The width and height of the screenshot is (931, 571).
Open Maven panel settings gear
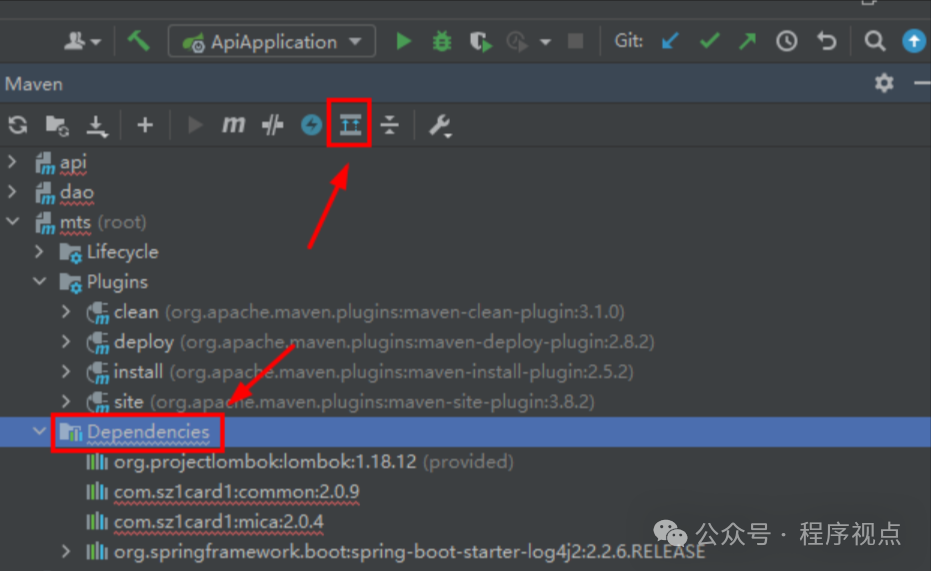click(x=884, y=83)
